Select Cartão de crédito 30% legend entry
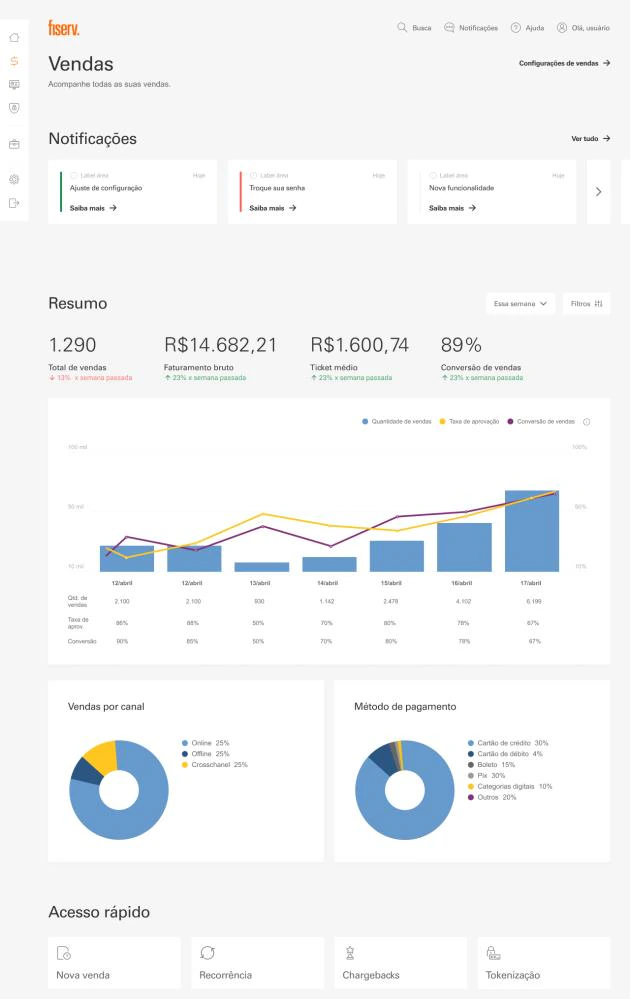 pyautogui.click(x=508, y=744)
